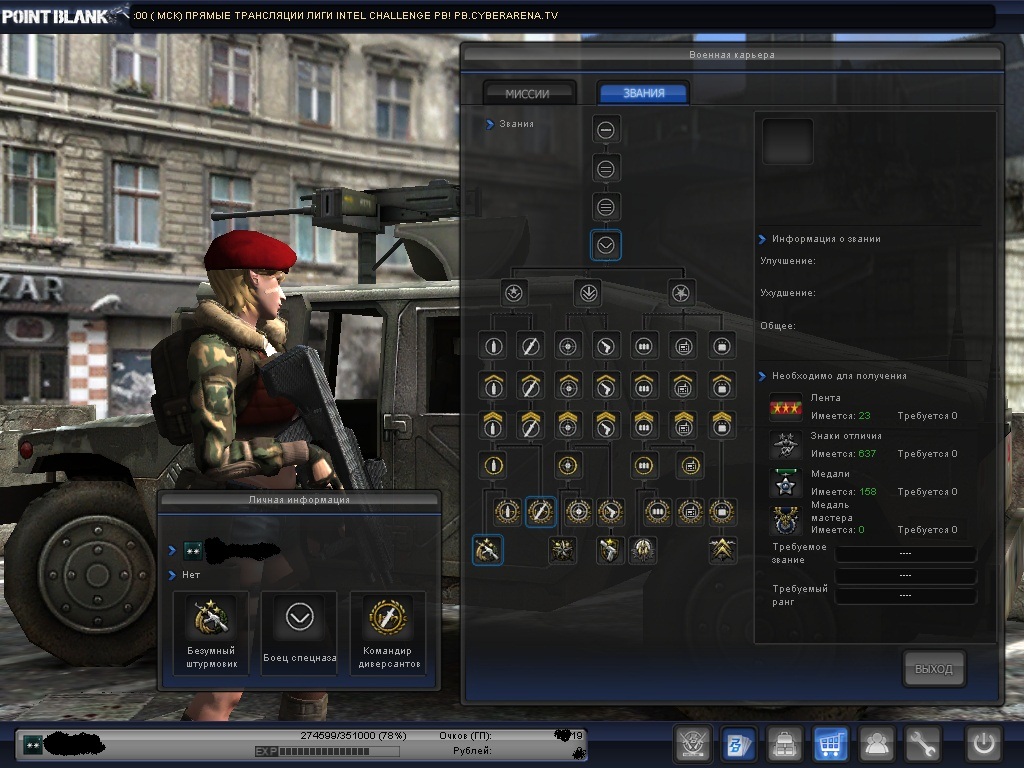Select single-chevron crosshair rank icon

(x=568, y=385)
